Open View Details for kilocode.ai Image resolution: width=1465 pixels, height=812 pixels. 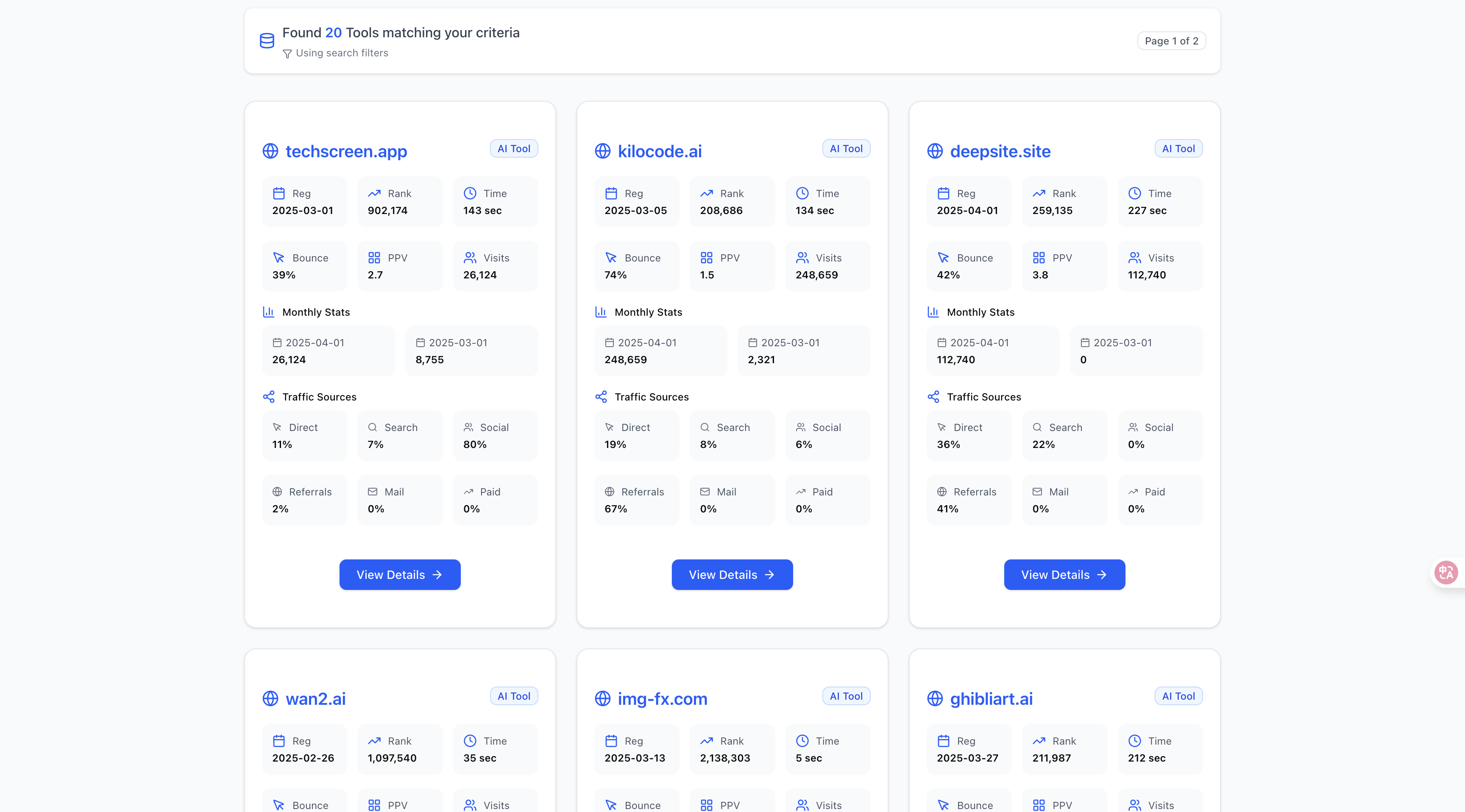[x=732, y=574]
